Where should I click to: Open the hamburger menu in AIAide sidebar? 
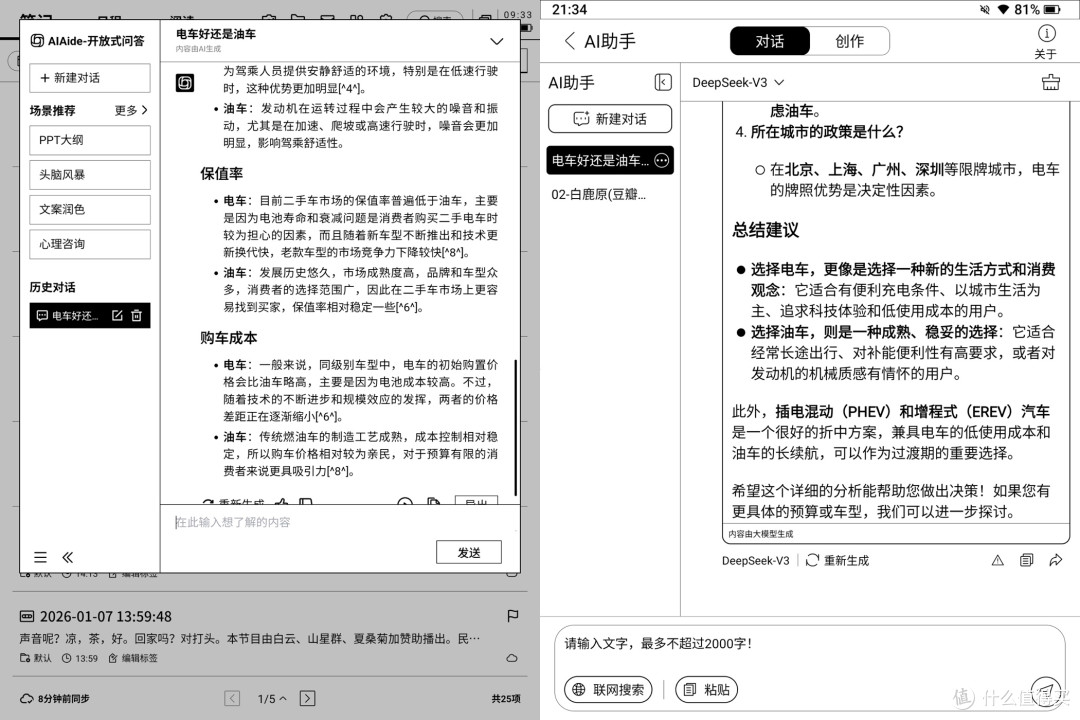[x=41, y=557]
